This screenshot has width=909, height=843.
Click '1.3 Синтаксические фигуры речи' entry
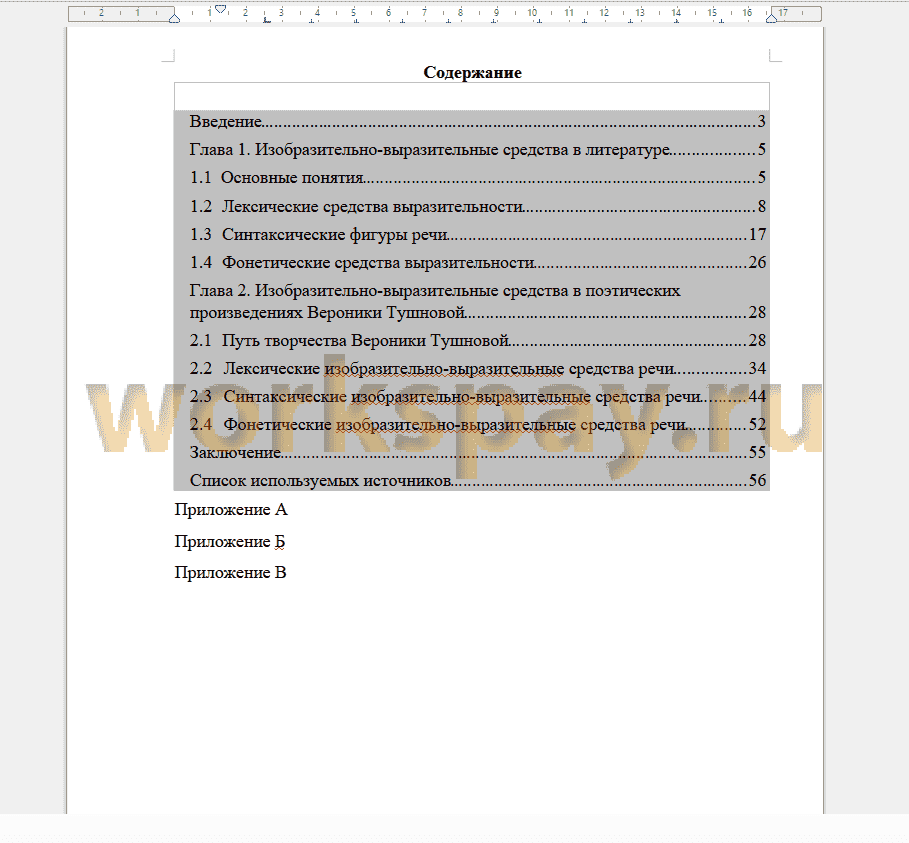tap(478, 234)
